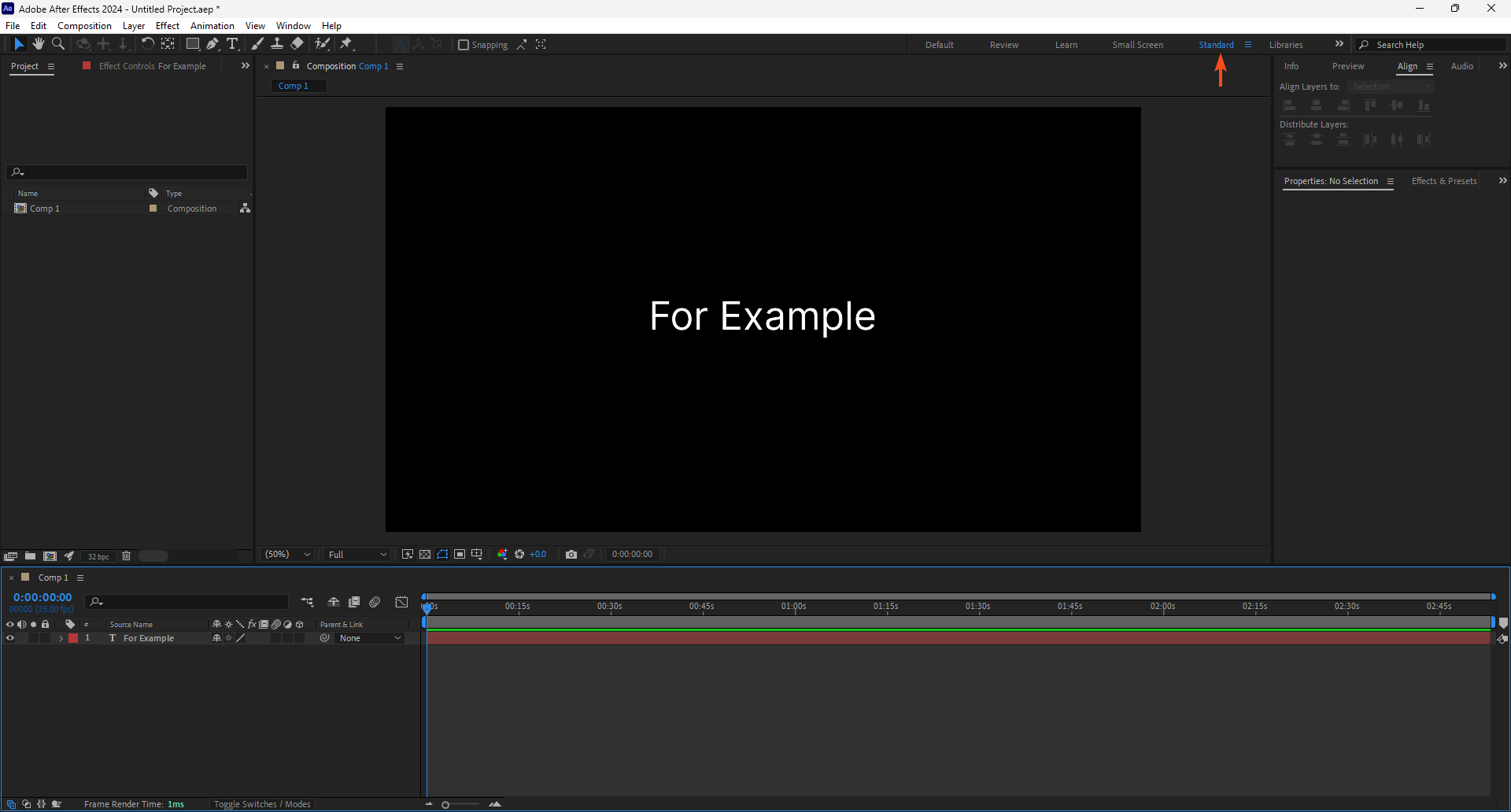
Task: Click the red label color of For Example layer
Action: click(x=73, y=638)
